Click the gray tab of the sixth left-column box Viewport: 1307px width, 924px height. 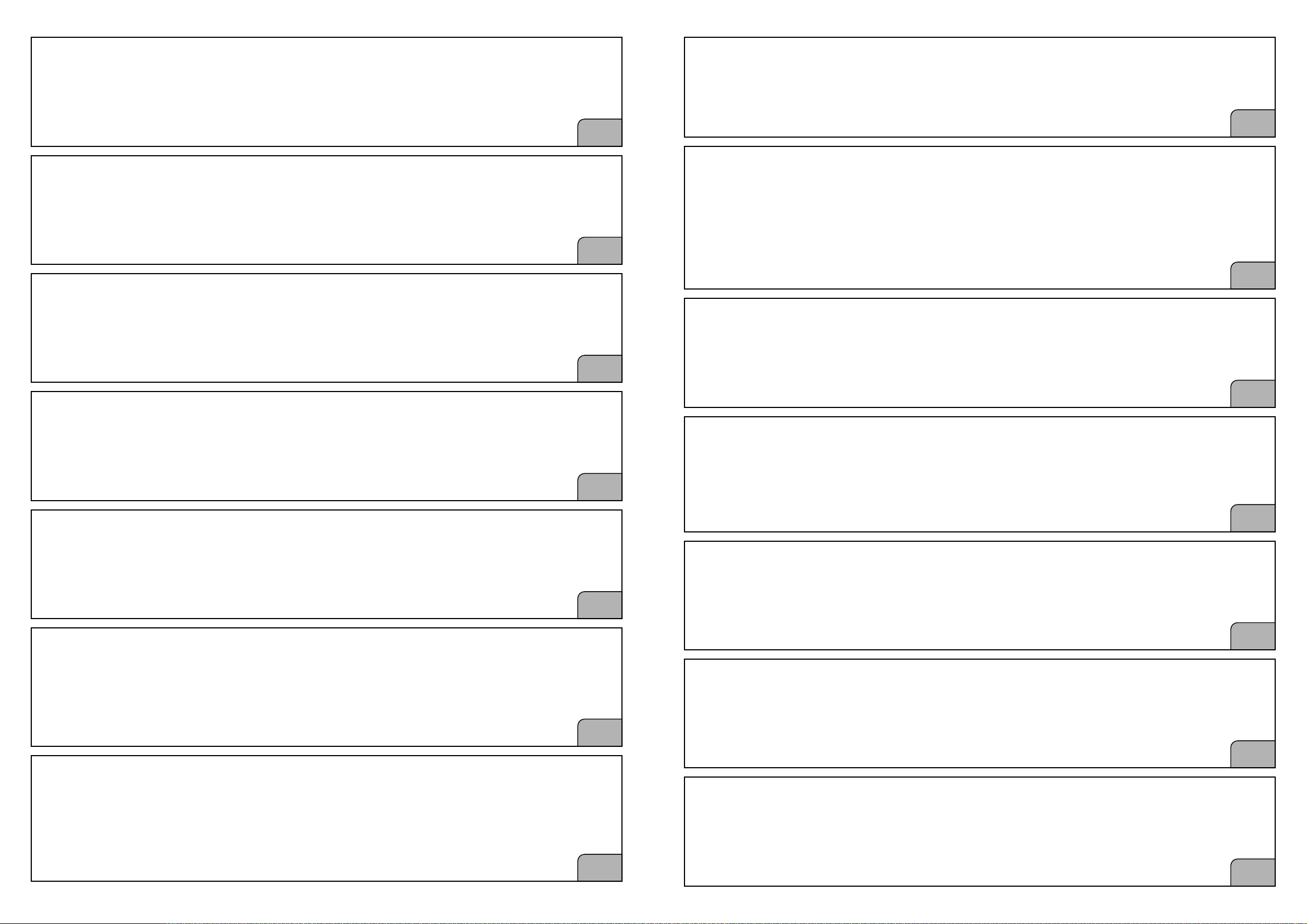[599, 732]
